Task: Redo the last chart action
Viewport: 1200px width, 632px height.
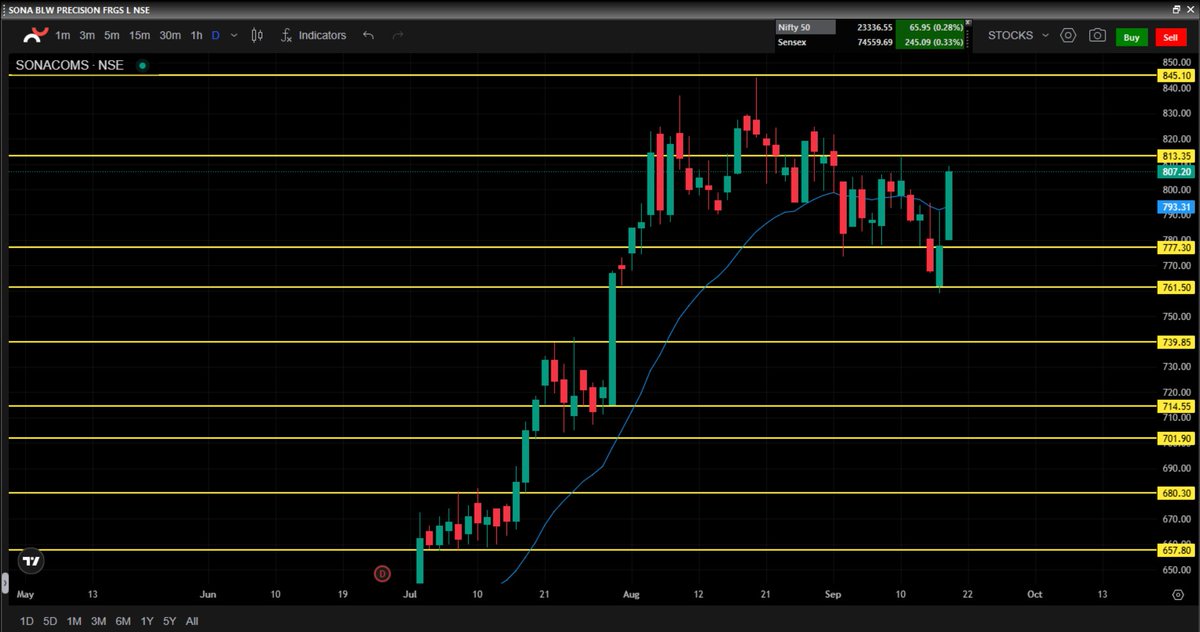Action: (x=398, y=35)
